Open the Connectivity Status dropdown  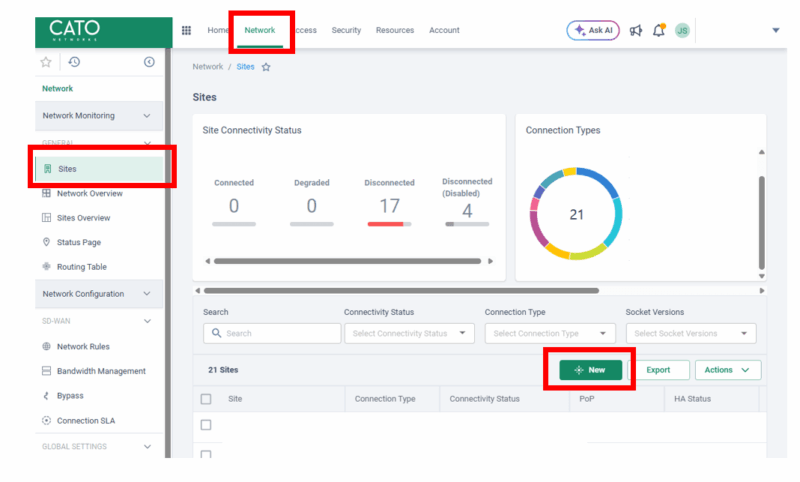point(409,333)
